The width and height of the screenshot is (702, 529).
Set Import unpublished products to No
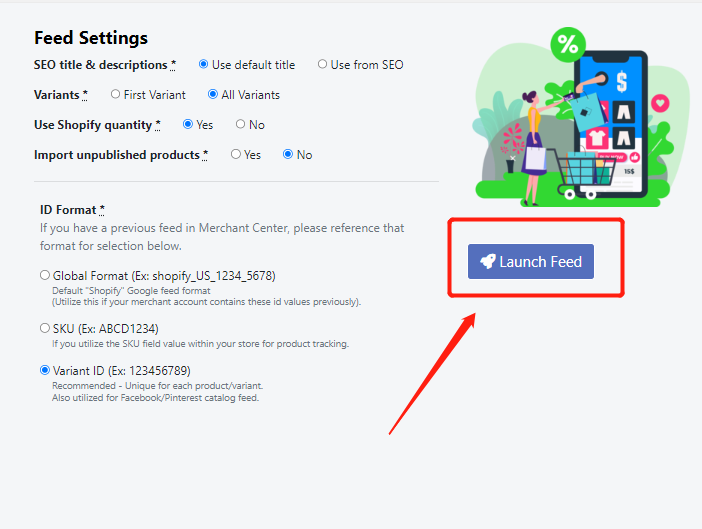click(288, 155)
